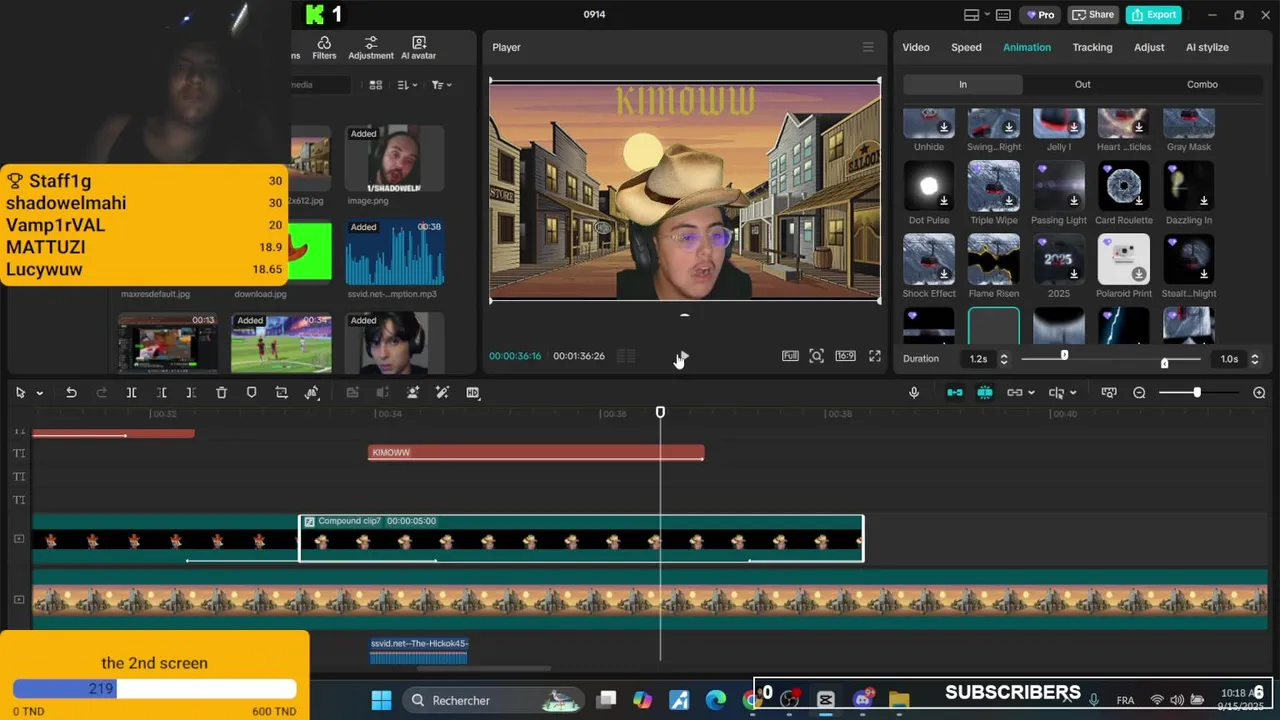Select the pointer selection tool
Screen dimensions: 1280x720
pyautogui.click(x=20, y=393)
